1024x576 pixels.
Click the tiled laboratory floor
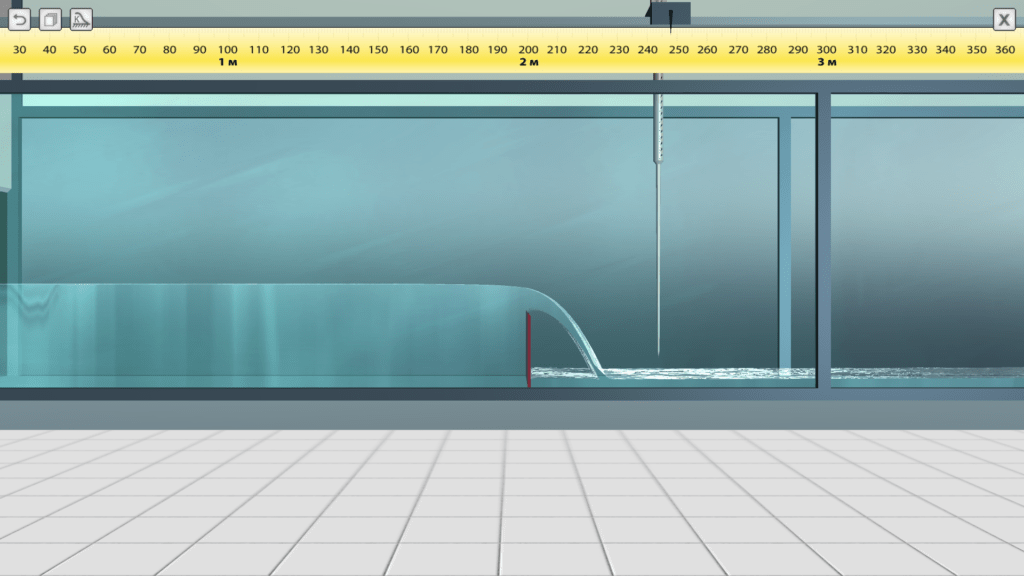(512, 500)
